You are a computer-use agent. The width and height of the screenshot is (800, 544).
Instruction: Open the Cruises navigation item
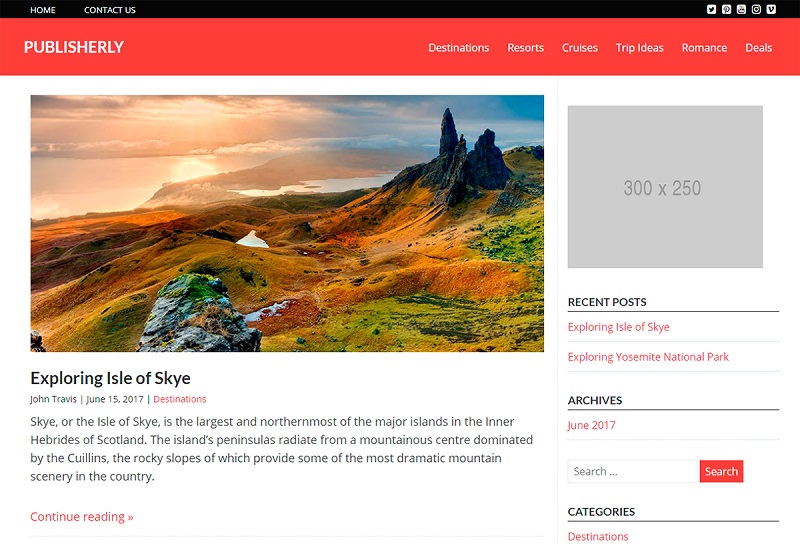(580, 47)
